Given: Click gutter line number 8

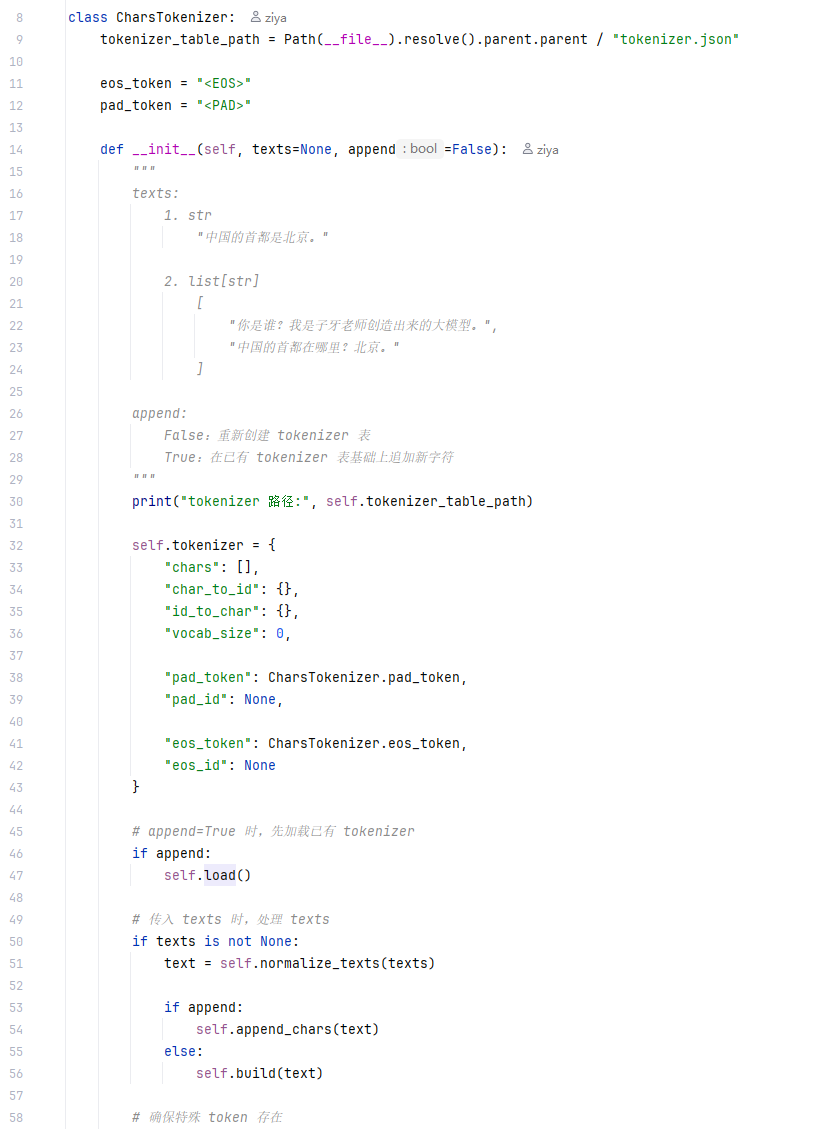Looking at the screenshot, I should point(19,18).
